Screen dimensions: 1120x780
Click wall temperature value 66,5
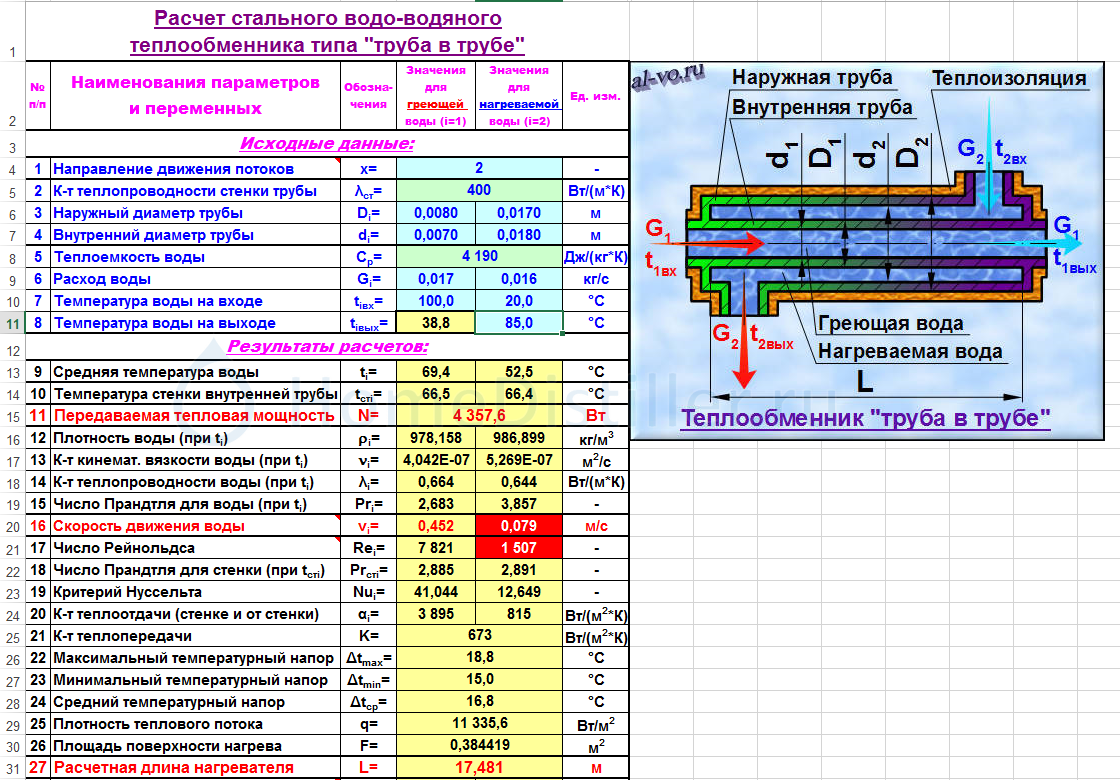(436, 394)
